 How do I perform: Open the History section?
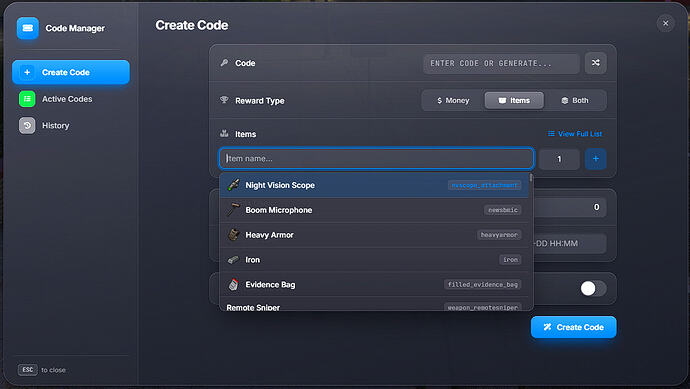coord(71,125)
